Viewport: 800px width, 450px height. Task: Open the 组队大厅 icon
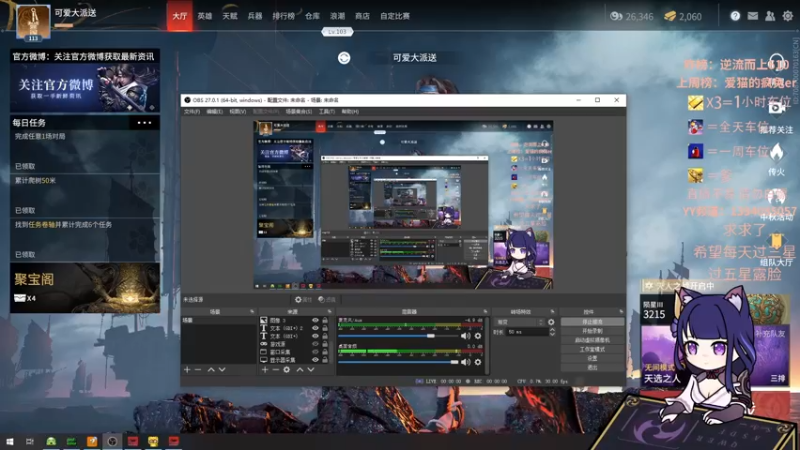click(776, 240)
